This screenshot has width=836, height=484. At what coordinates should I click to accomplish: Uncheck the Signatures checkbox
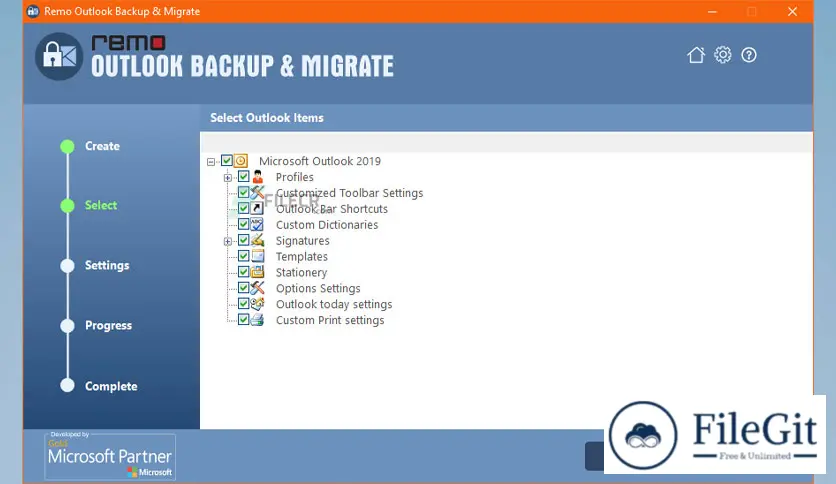click(243, 240)
